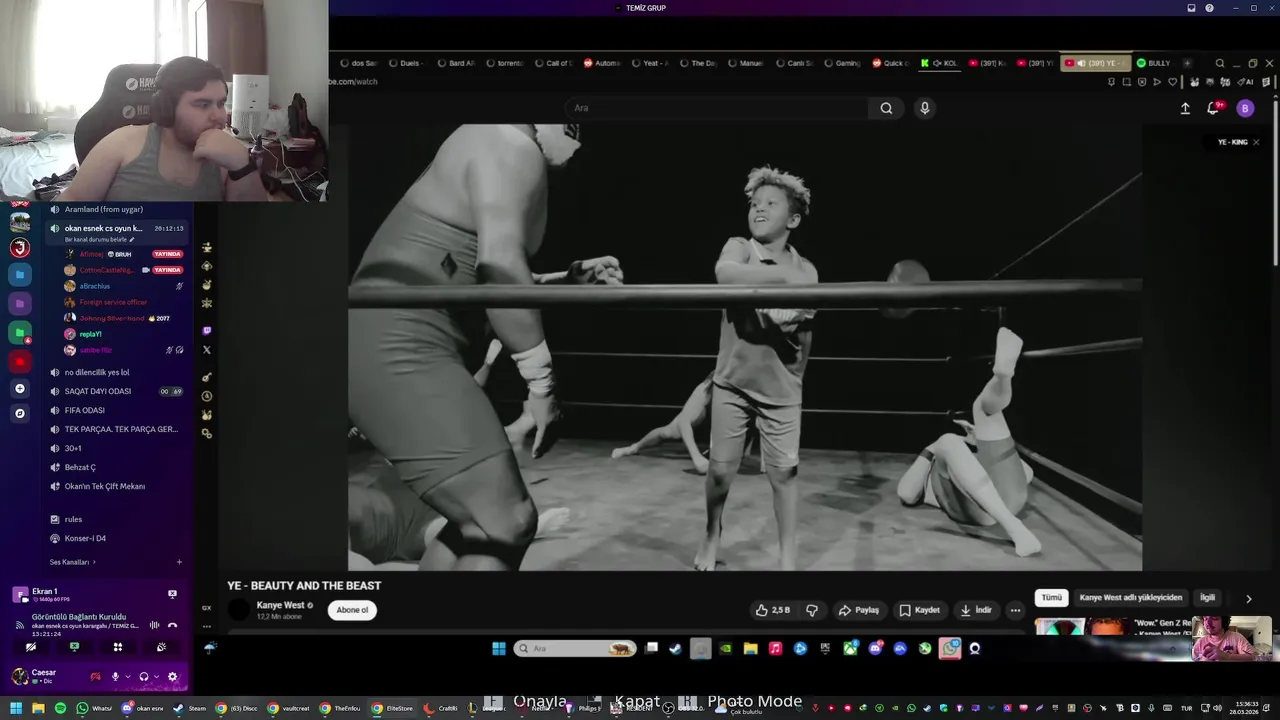The height and width of the screenshot is (720, 1280).
Task: Click the Windows Start button in streamed taskbar
Action: (x=498, y=648)
